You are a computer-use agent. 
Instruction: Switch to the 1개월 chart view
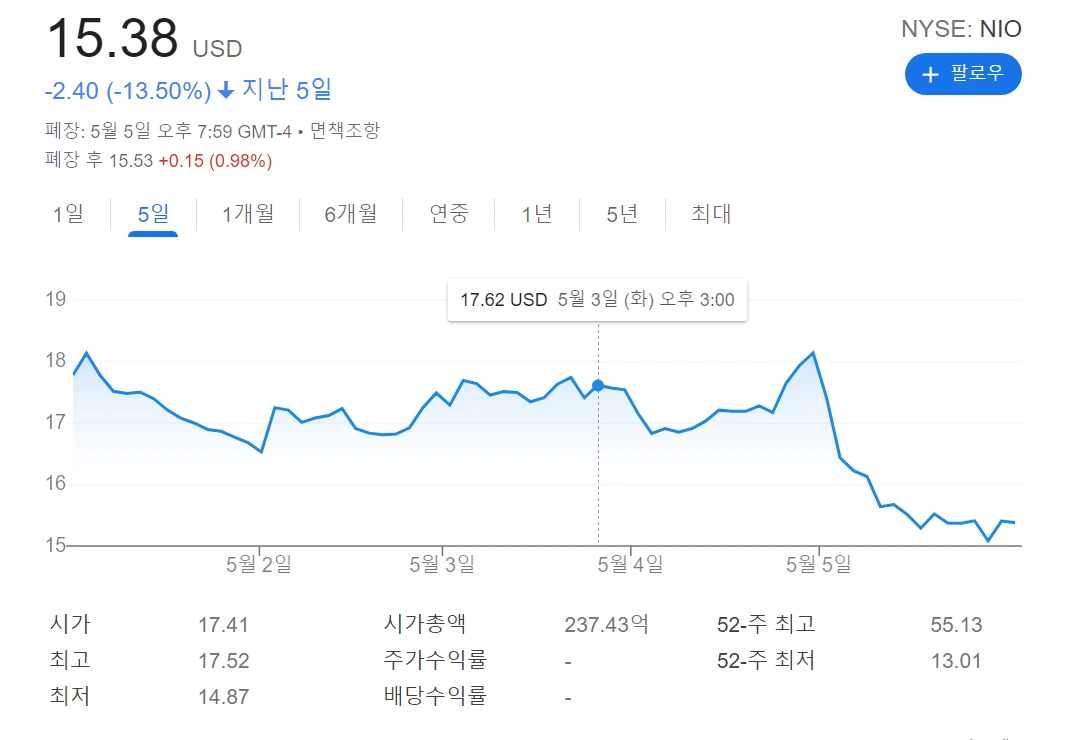pyautogui.click(x=247, y=214)
